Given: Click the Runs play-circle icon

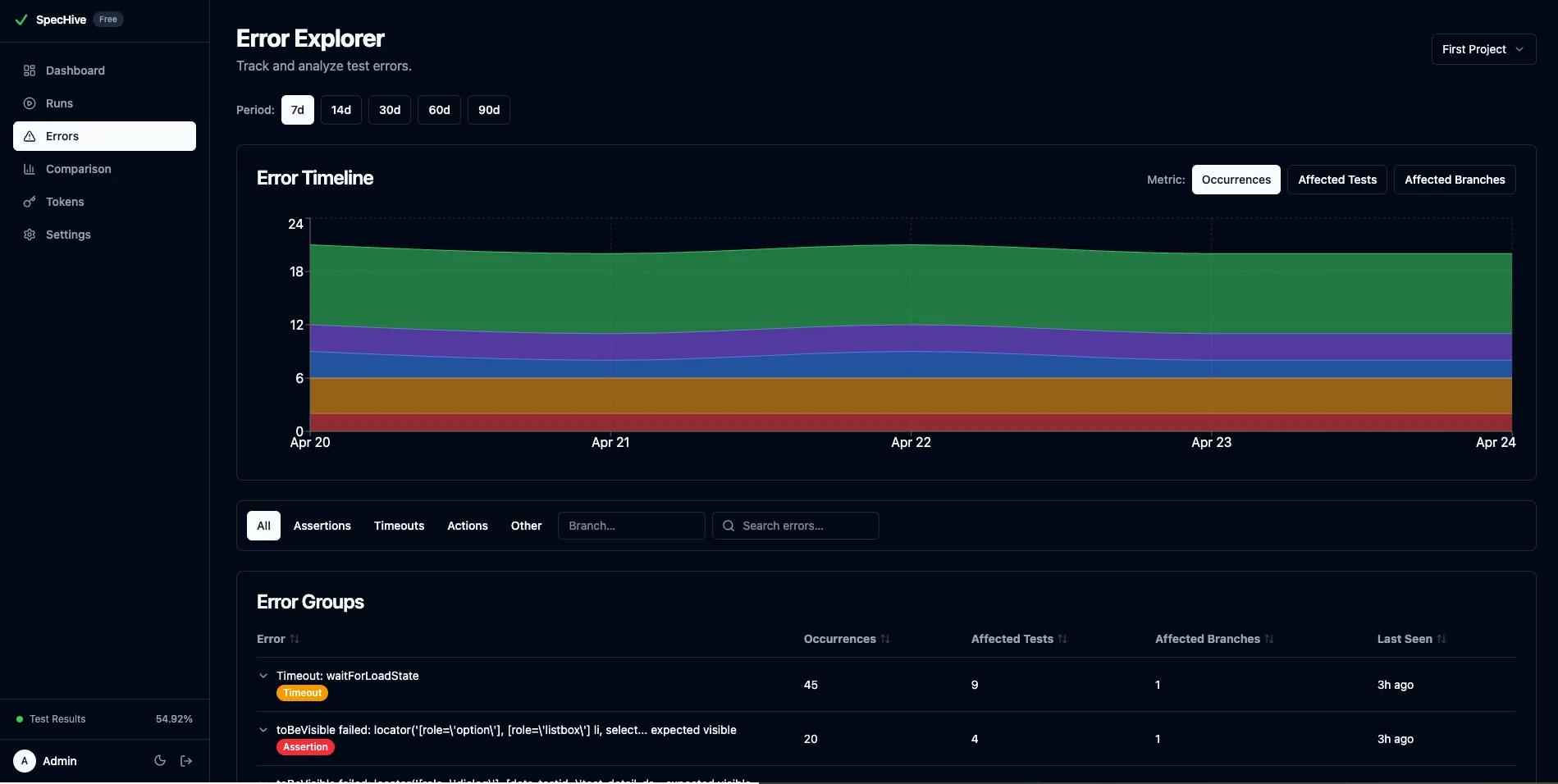Looking at the screenshot, I should point(30,103).
